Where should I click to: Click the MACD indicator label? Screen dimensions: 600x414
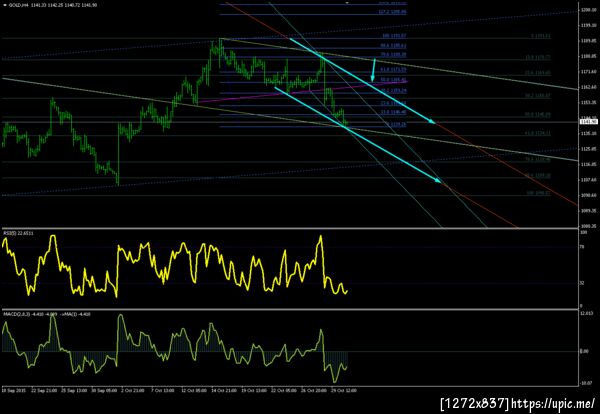[x=47, y=314]
